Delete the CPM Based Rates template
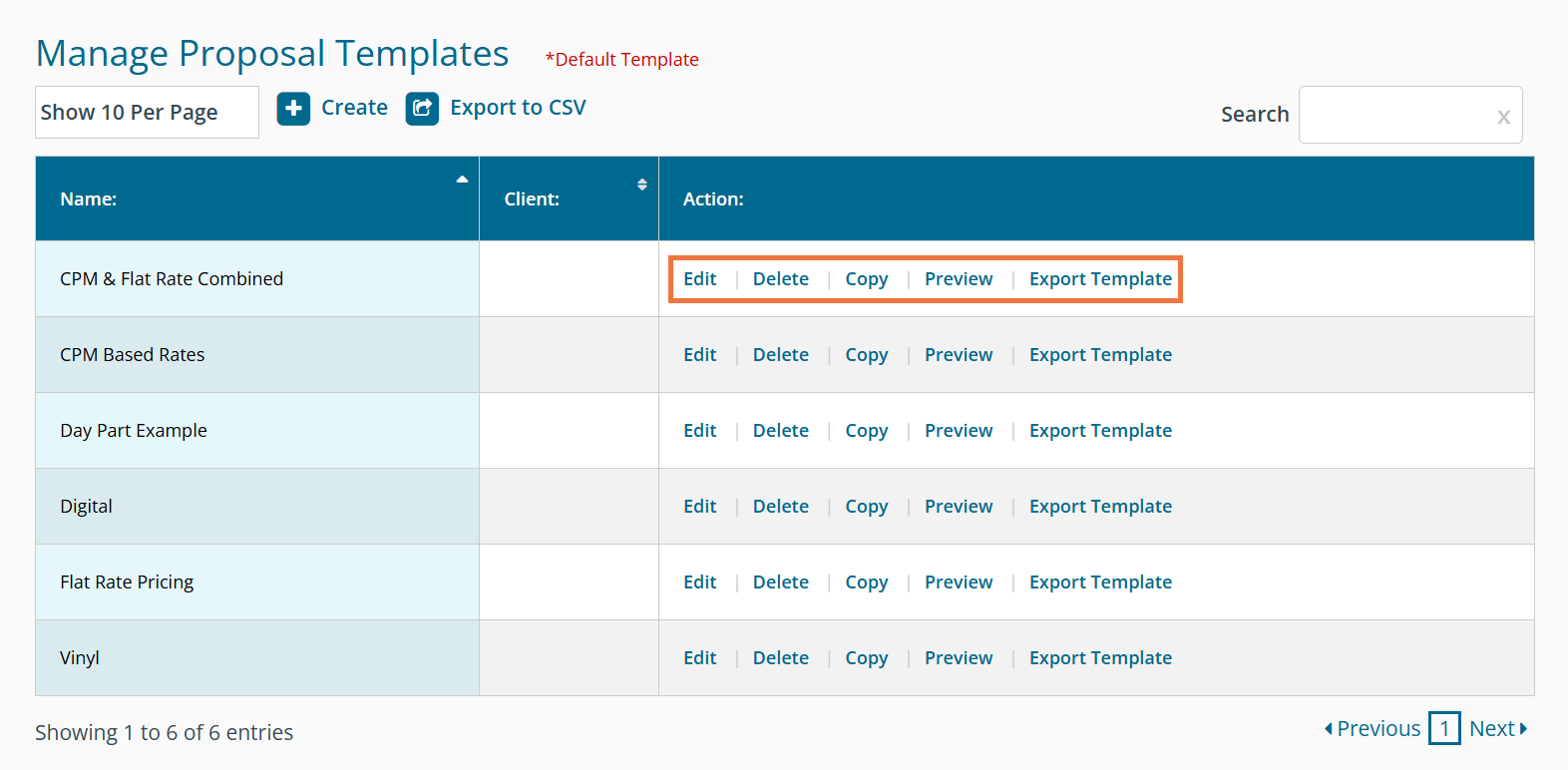This screenshot has height=770, width=1568. (x=780, y=355)
